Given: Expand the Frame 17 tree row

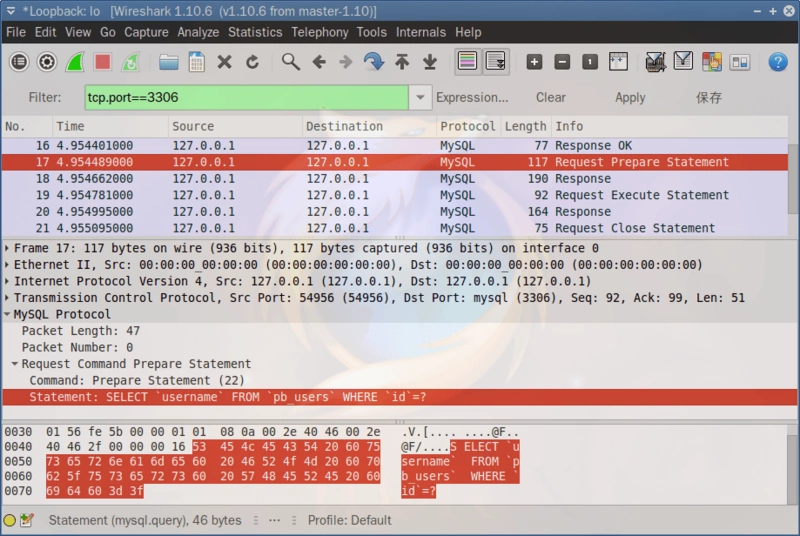Looking at the screenshot, I should point(7,248).
